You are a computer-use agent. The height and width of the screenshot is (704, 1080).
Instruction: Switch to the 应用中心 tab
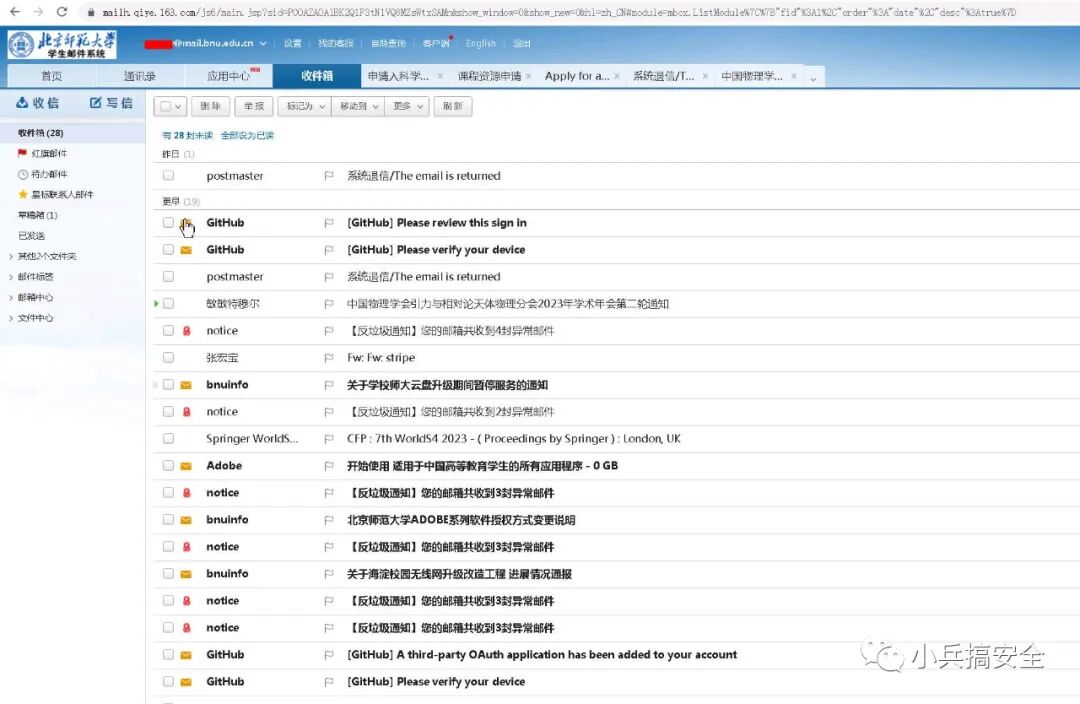tap(229, 76)
